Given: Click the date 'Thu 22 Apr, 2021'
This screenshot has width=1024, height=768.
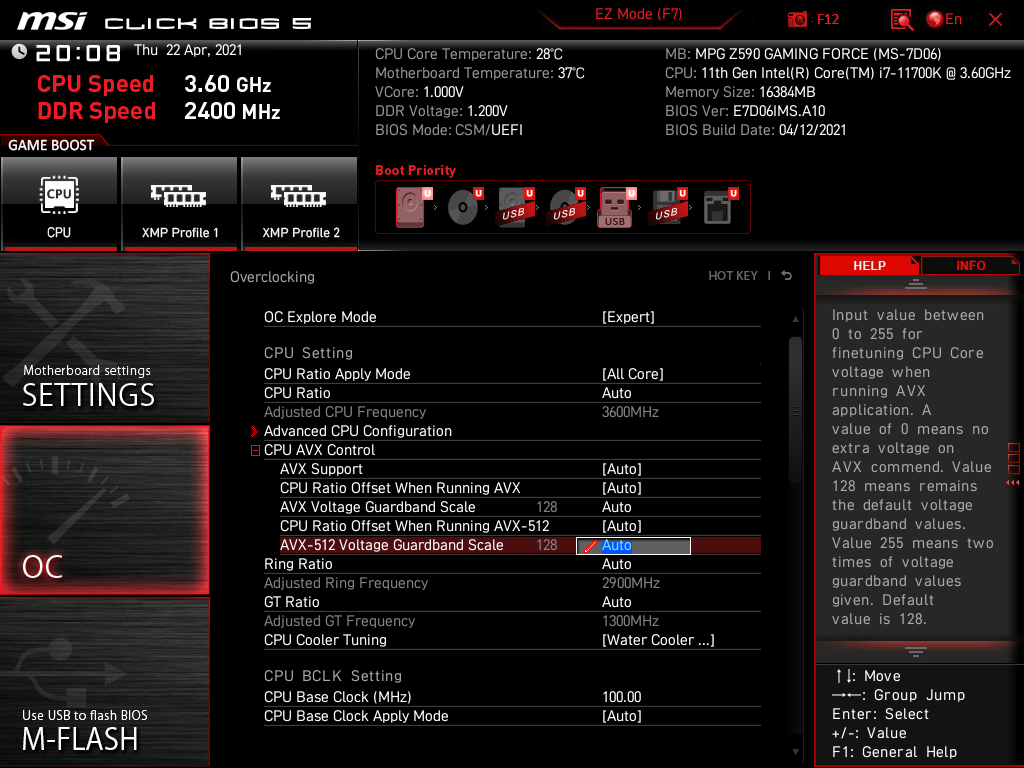Looking at the screenshot, I should tap(188, 50).
